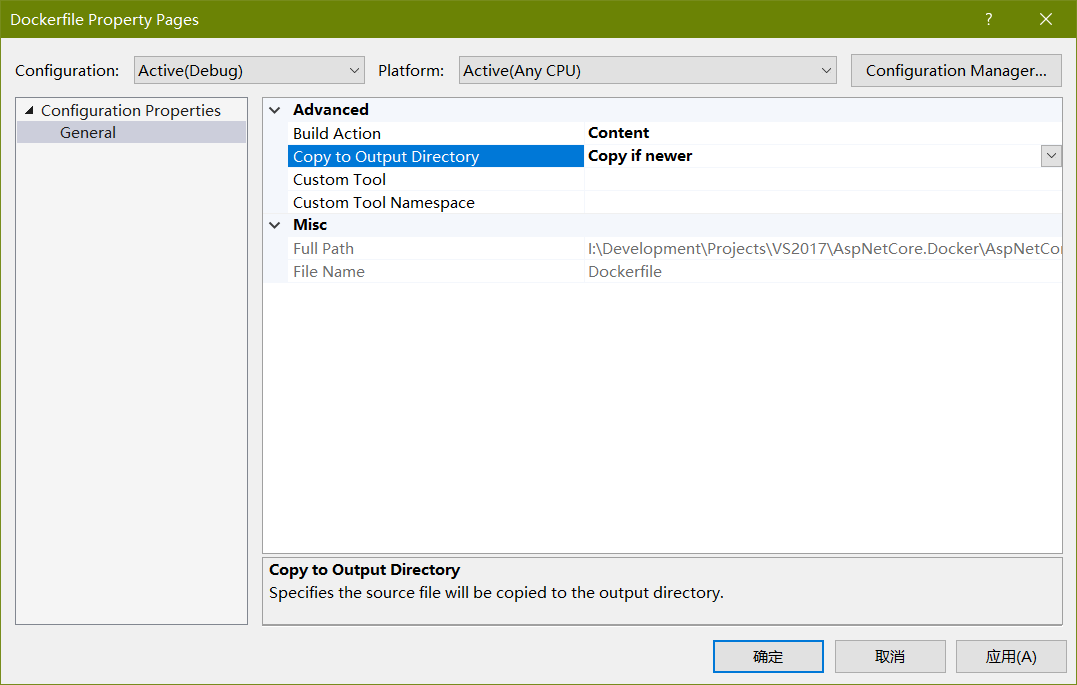Select the Custom Tool property row
Viewport: 1077px width, 685px height.
coord(340,180)
